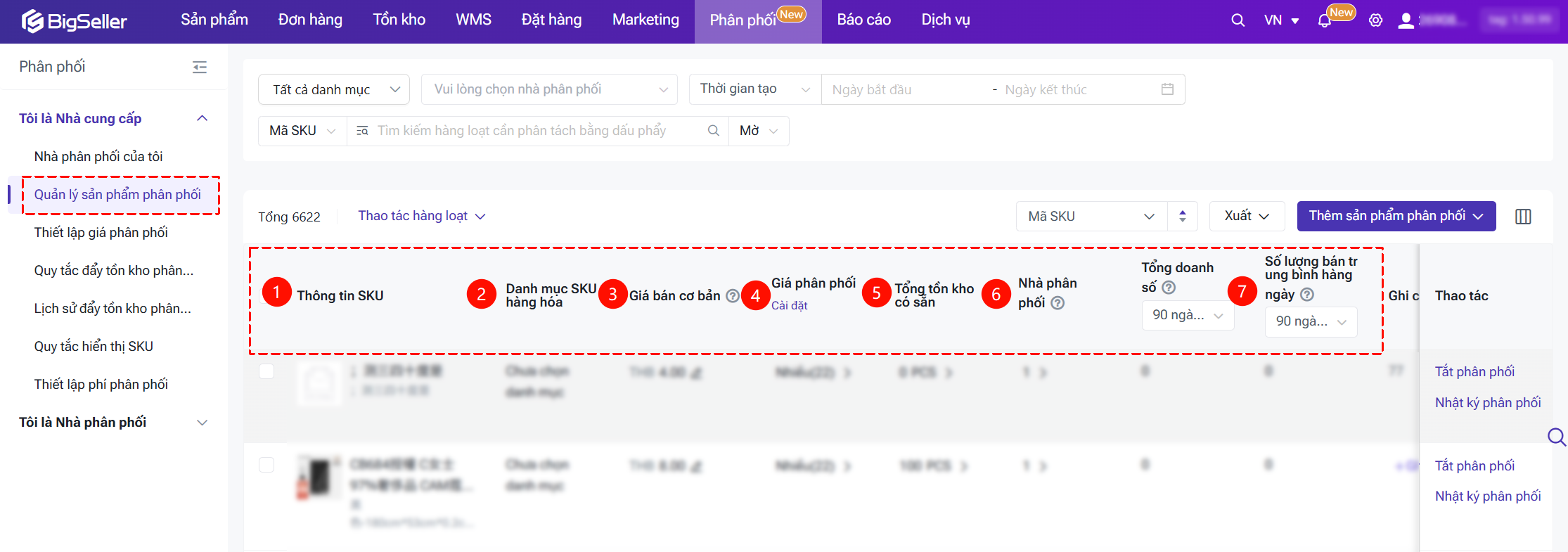1568x552 pixels.
Task: Open the notification bell icon
Action: (x=1325, y=20)
